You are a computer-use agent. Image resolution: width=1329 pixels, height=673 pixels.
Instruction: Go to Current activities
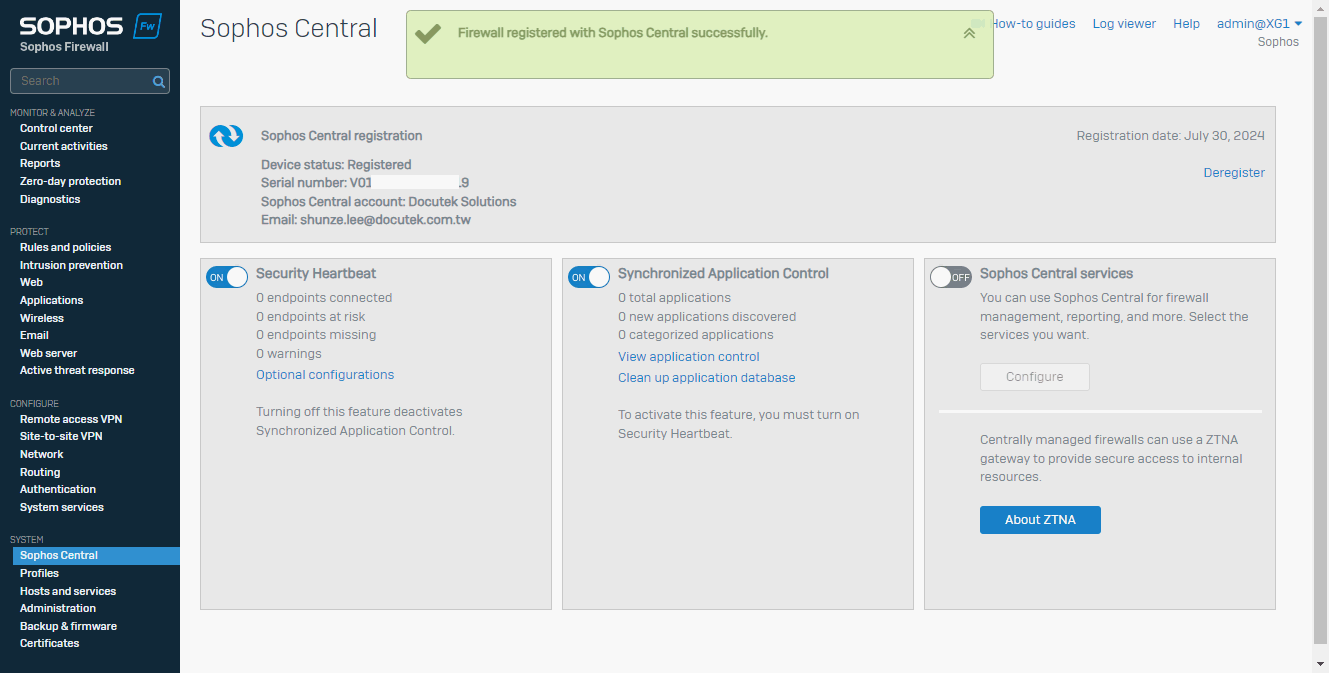64,146
